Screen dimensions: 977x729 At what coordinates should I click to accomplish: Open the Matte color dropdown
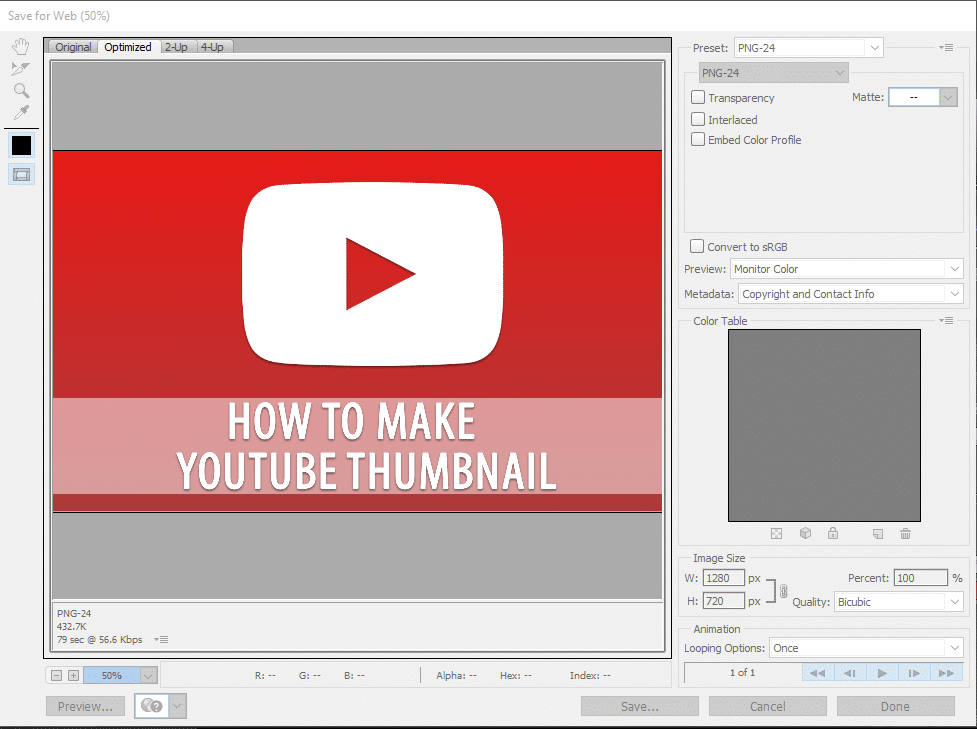coord(948,97)
